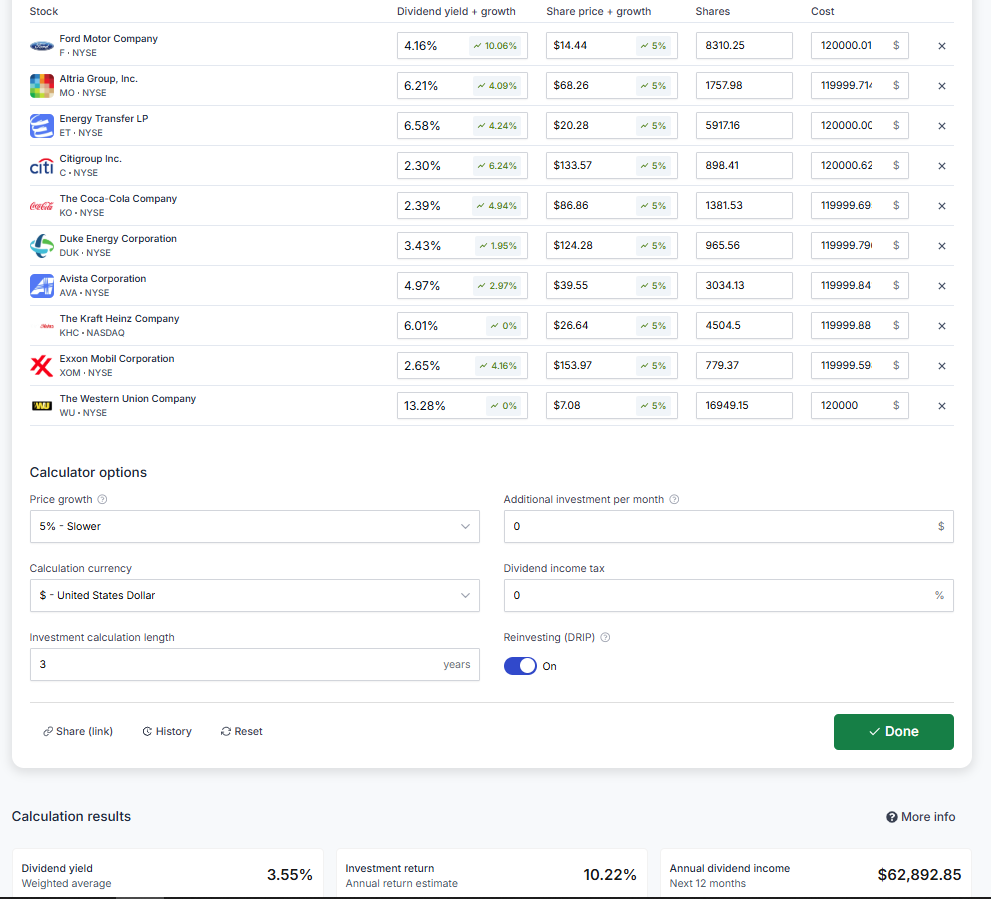Open the Price growth help icon

pyautogui.click(x=102, y=499)
